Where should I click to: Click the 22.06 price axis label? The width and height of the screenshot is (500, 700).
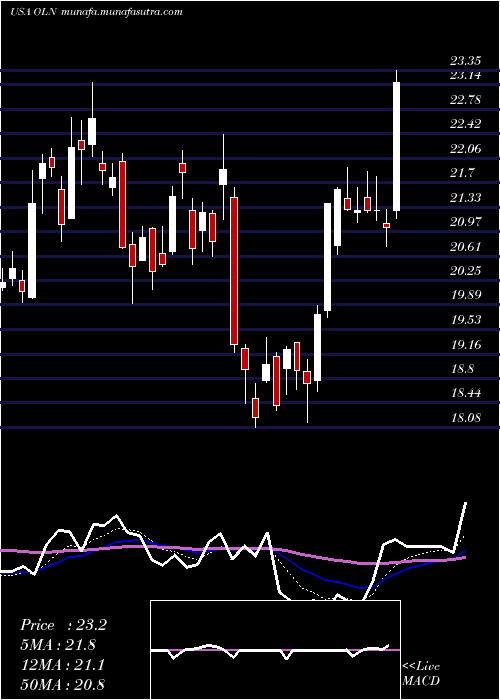[465, 149]
